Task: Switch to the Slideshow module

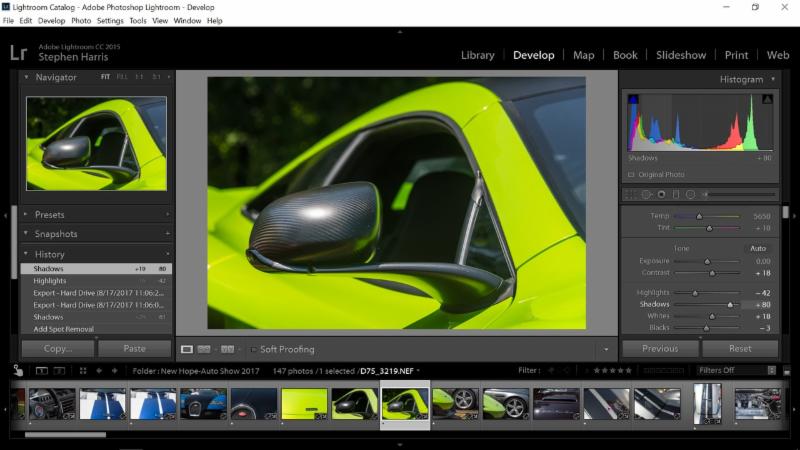Action: point(681,55)
